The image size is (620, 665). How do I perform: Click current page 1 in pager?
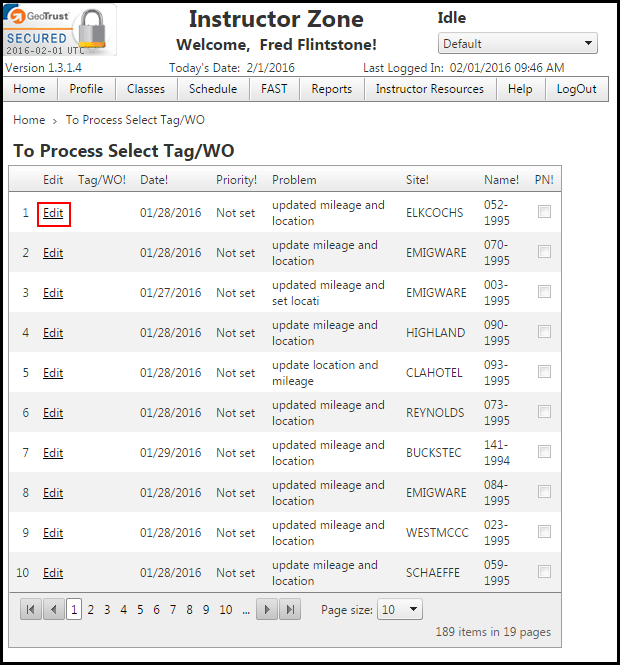(74, 609)
